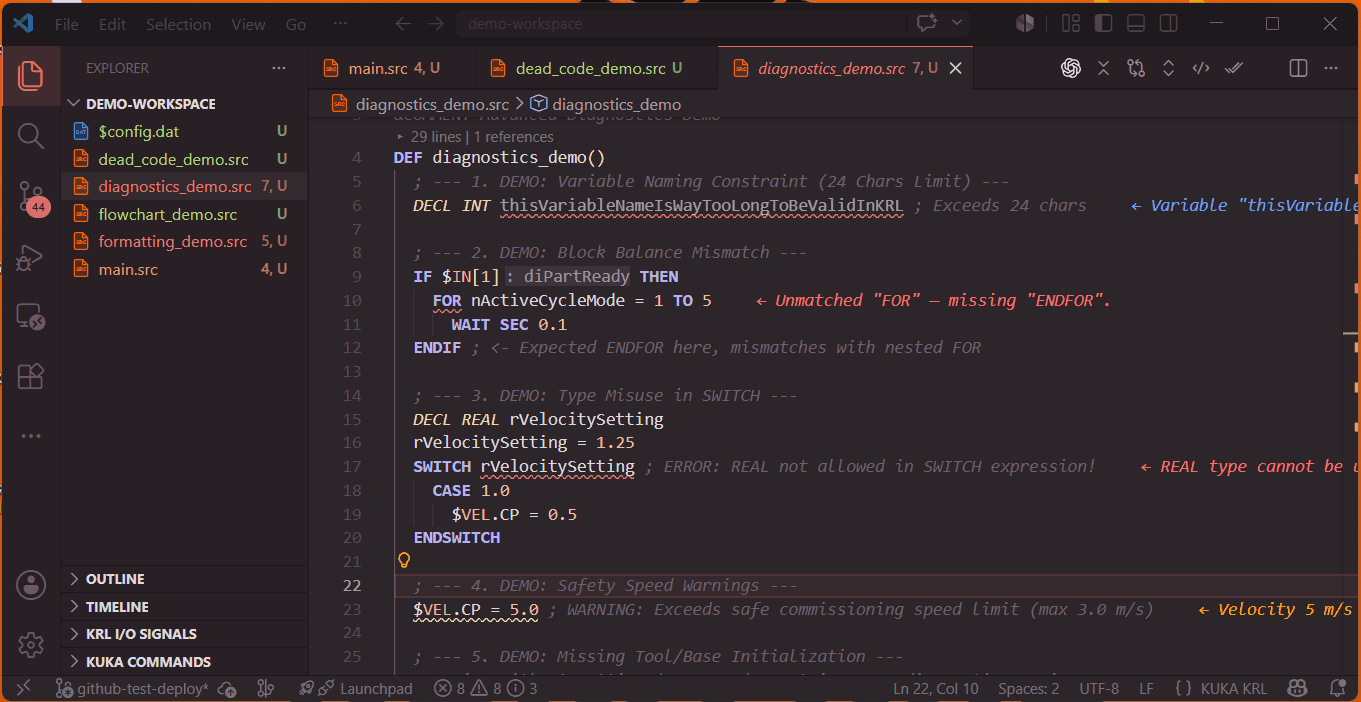
Task: Click the code brackets icon in editor toolbar
Action: pyautogui.click(x=1201, y=68)
